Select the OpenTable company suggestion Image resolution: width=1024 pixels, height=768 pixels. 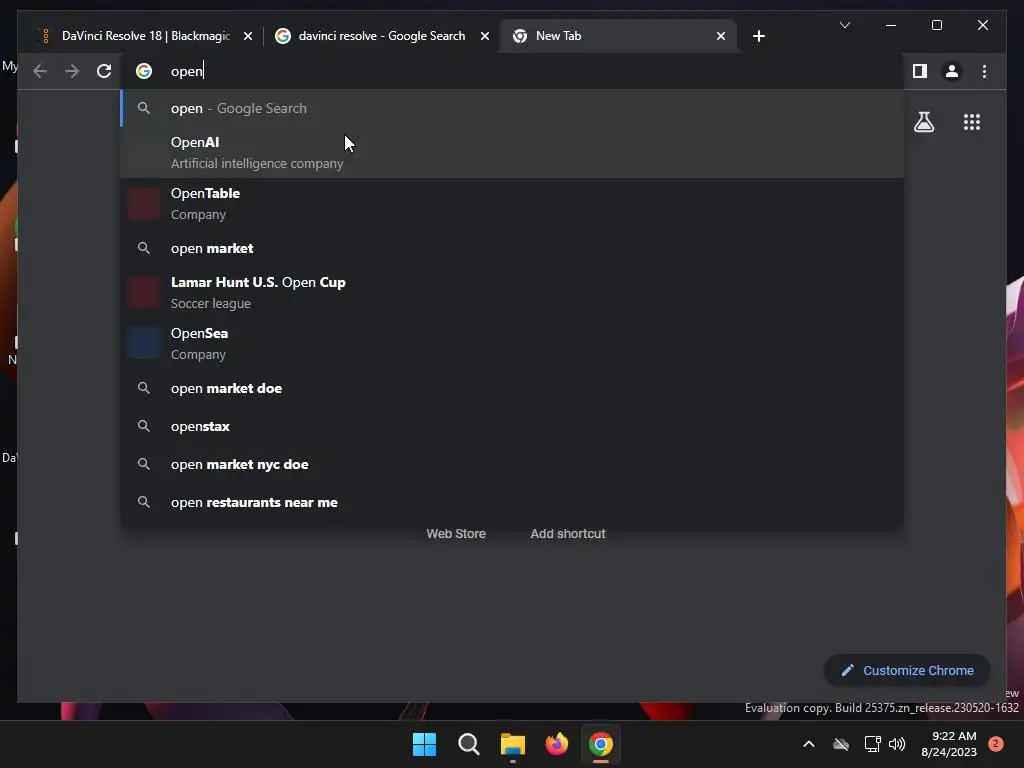(x=513, y=204)
